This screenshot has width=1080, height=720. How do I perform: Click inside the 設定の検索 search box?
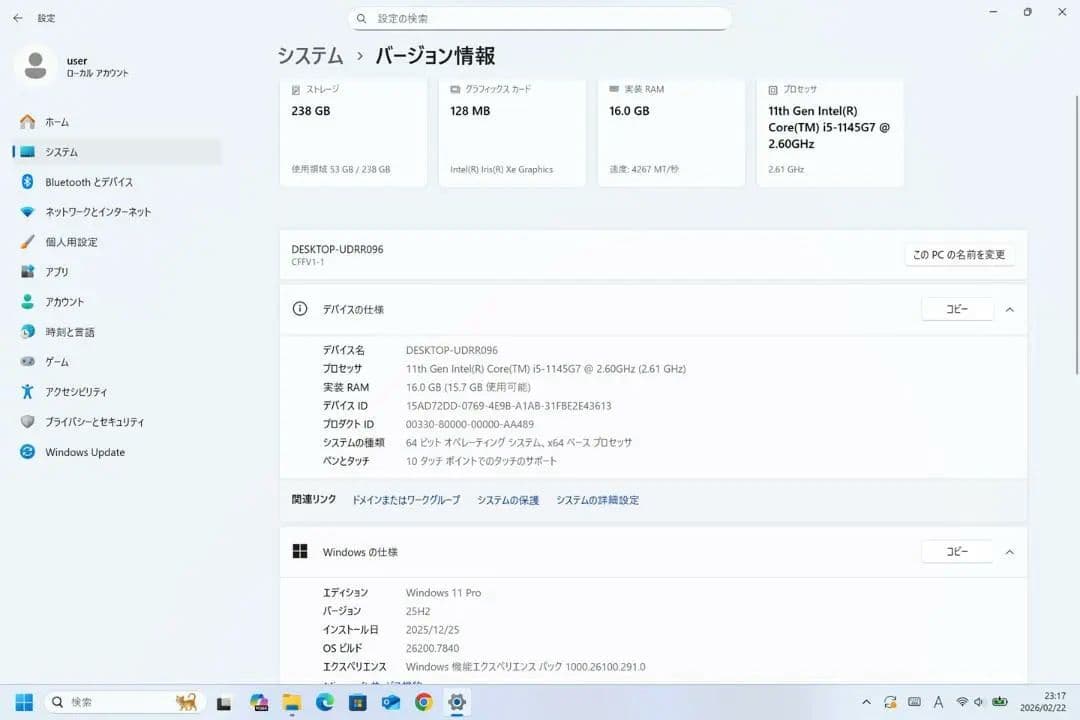[540, 18]
